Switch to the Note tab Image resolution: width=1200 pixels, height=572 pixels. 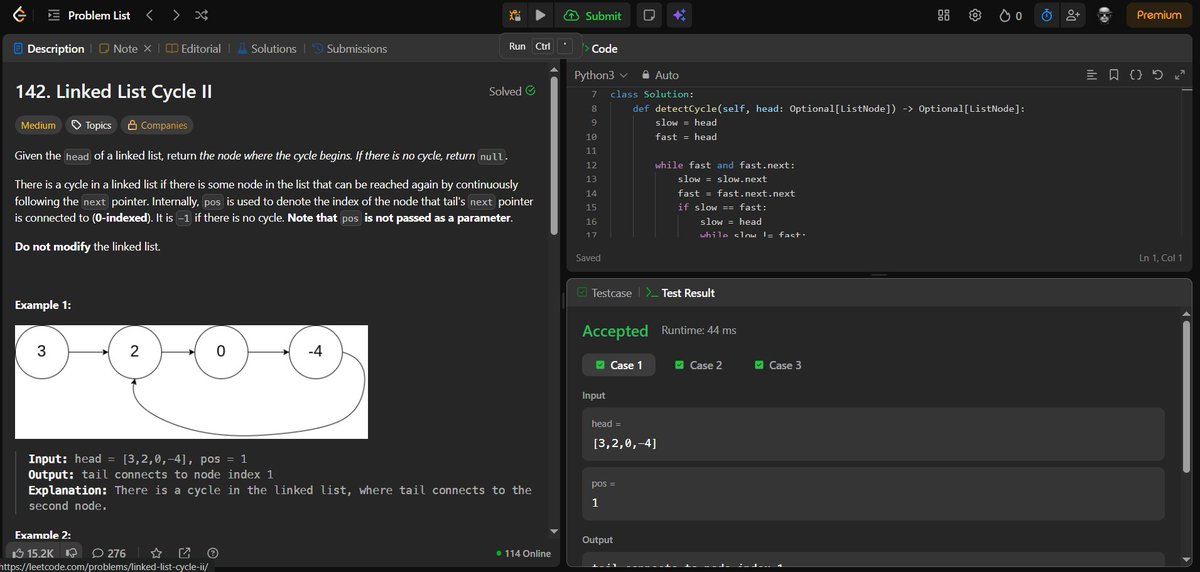(x=118, y=48)
